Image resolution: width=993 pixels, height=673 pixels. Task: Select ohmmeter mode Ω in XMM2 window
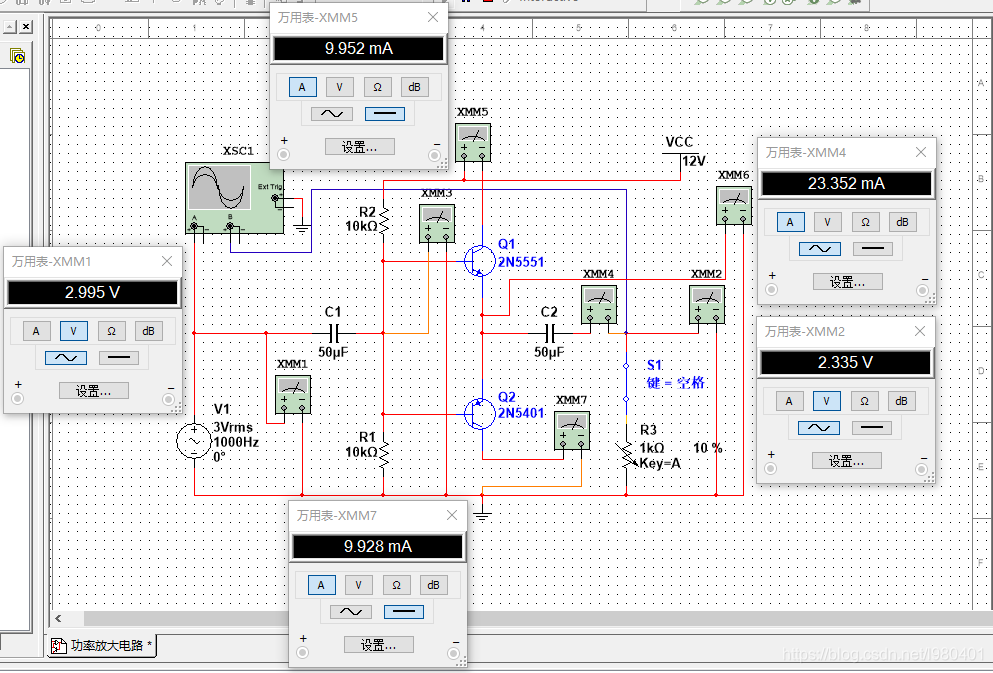864,401
